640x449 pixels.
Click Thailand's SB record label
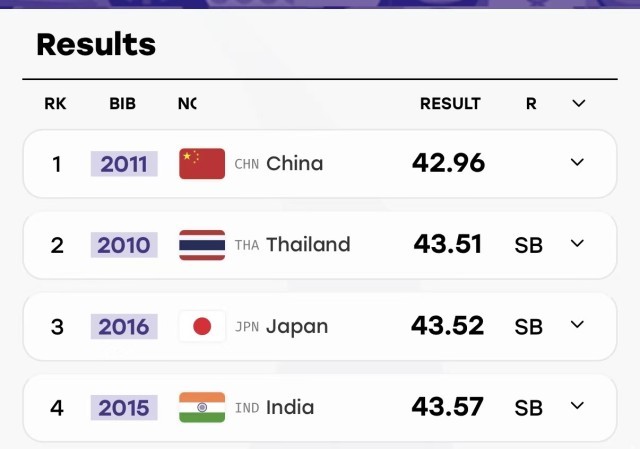click(x=529, y=245)
